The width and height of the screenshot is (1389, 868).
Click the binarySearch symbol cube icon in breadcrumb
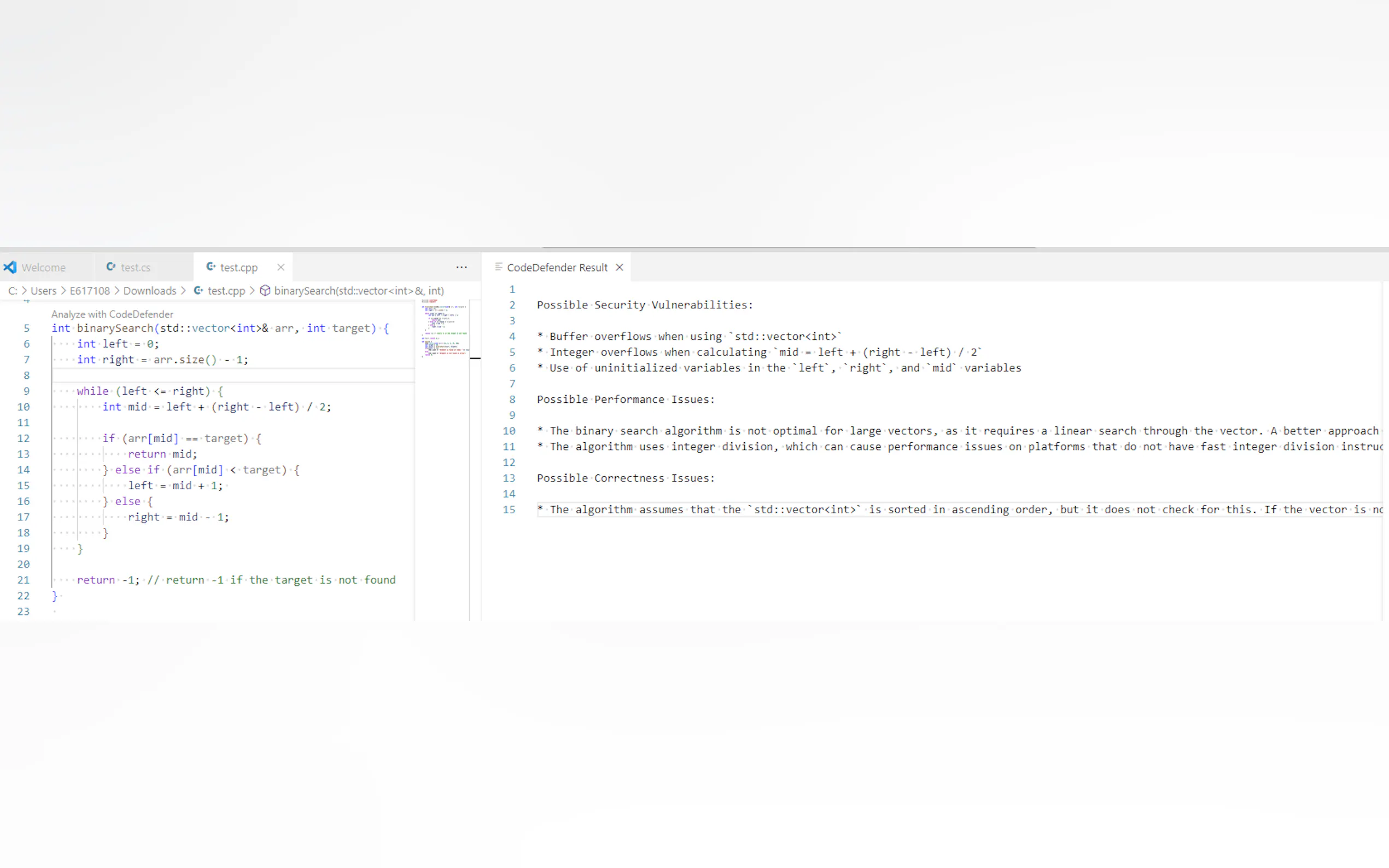pos(265,290)
